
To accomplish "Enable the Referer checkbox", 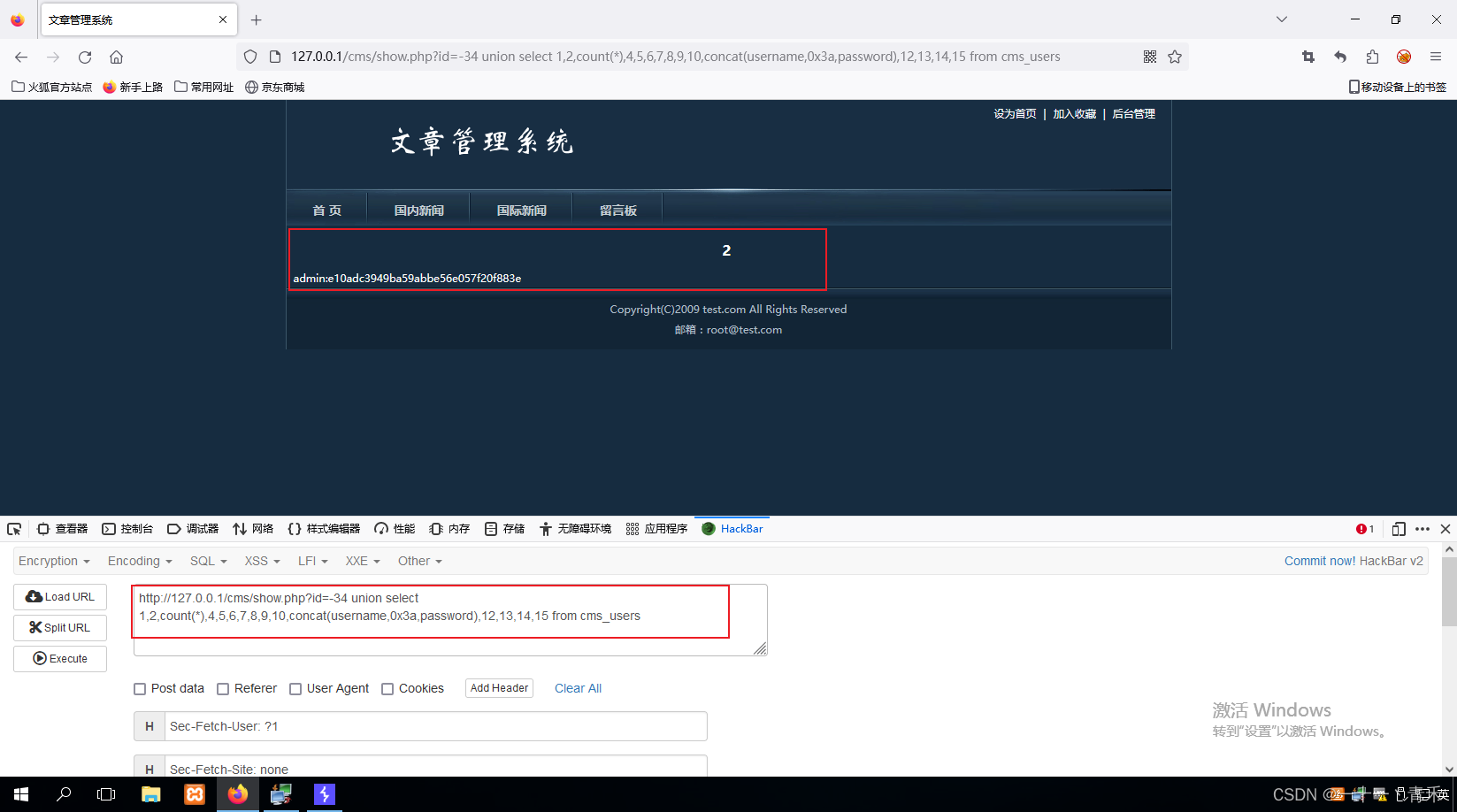I will pos(223,689).
